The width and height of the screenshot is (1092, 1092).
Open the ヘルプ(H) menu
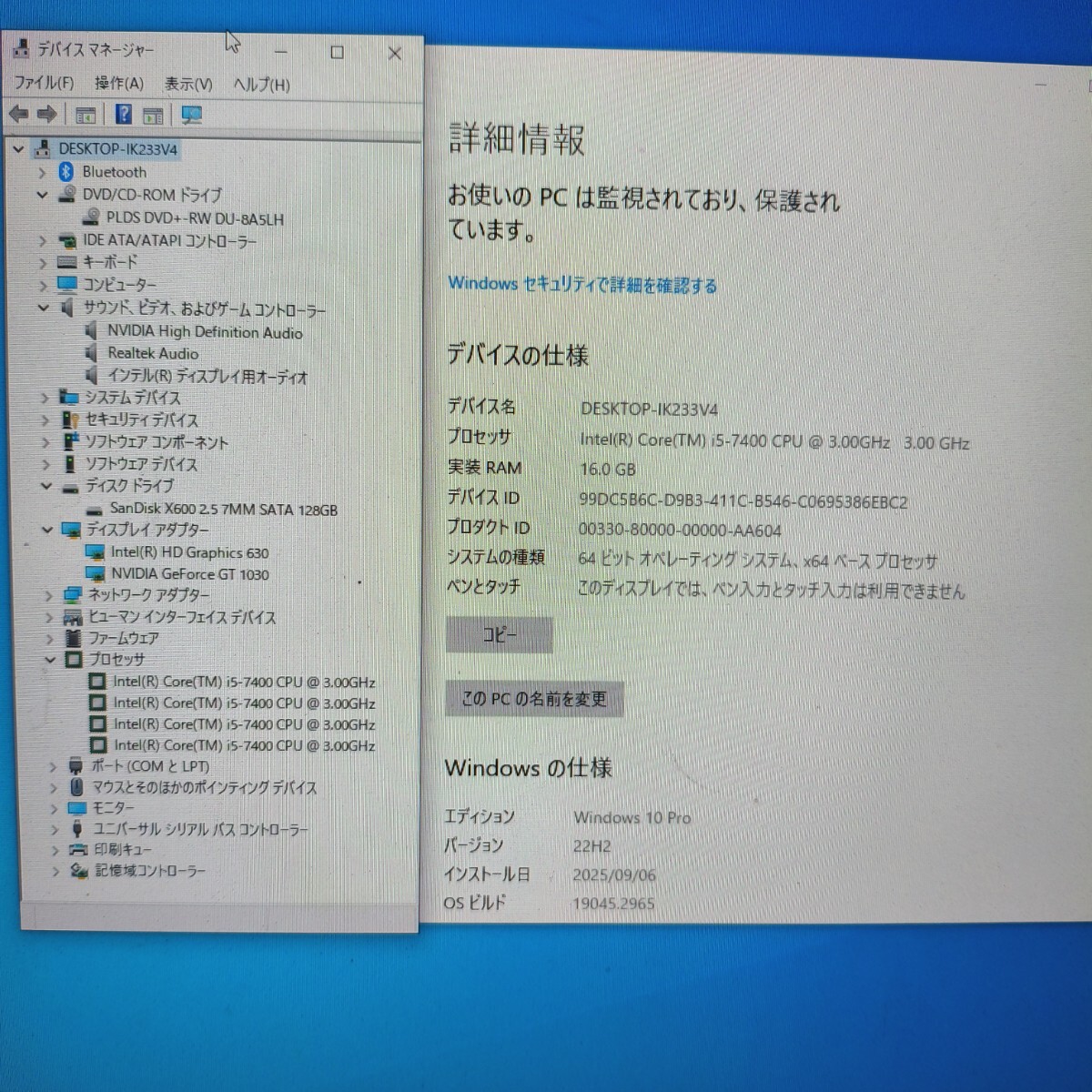(x=262, y=85)
